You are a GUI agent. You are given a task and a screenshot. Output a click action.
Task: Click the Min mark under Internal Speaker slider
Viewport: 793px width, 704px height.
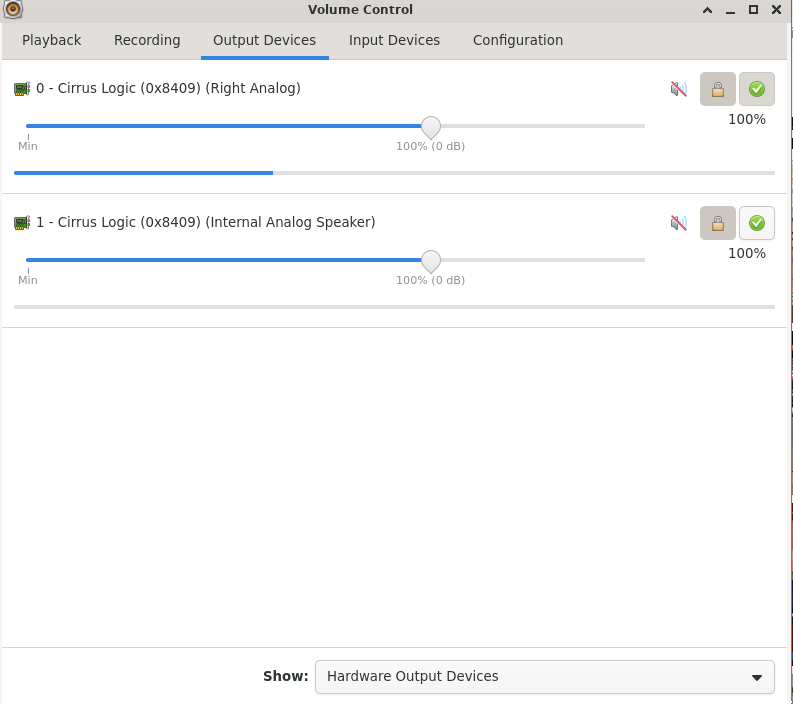click(x=28, y=280)
